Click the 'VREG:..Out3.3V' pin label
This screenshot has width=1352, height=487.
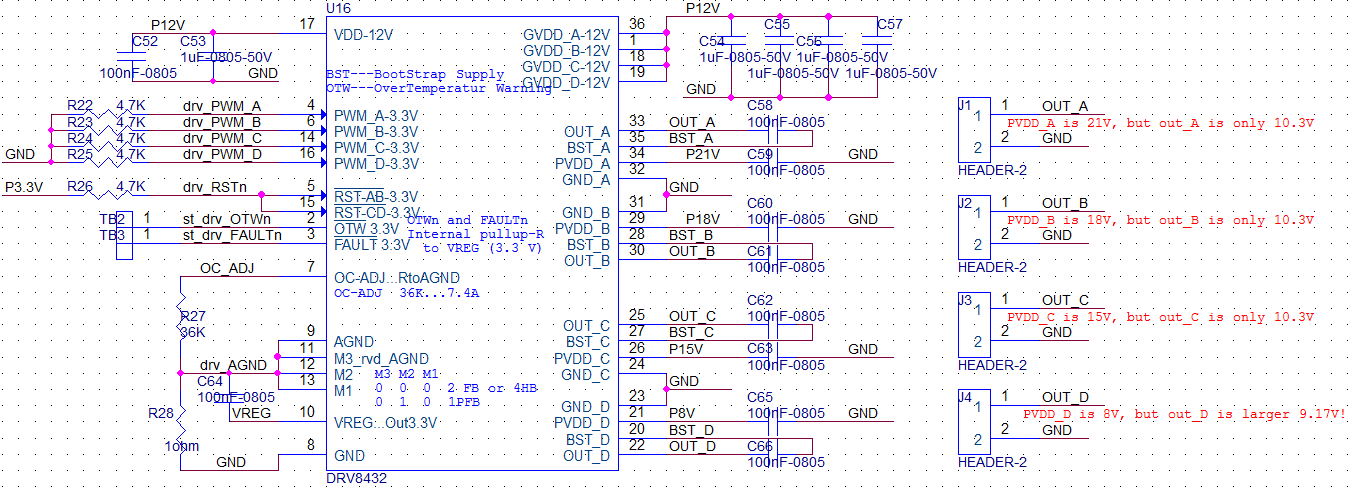pos(386,422)
